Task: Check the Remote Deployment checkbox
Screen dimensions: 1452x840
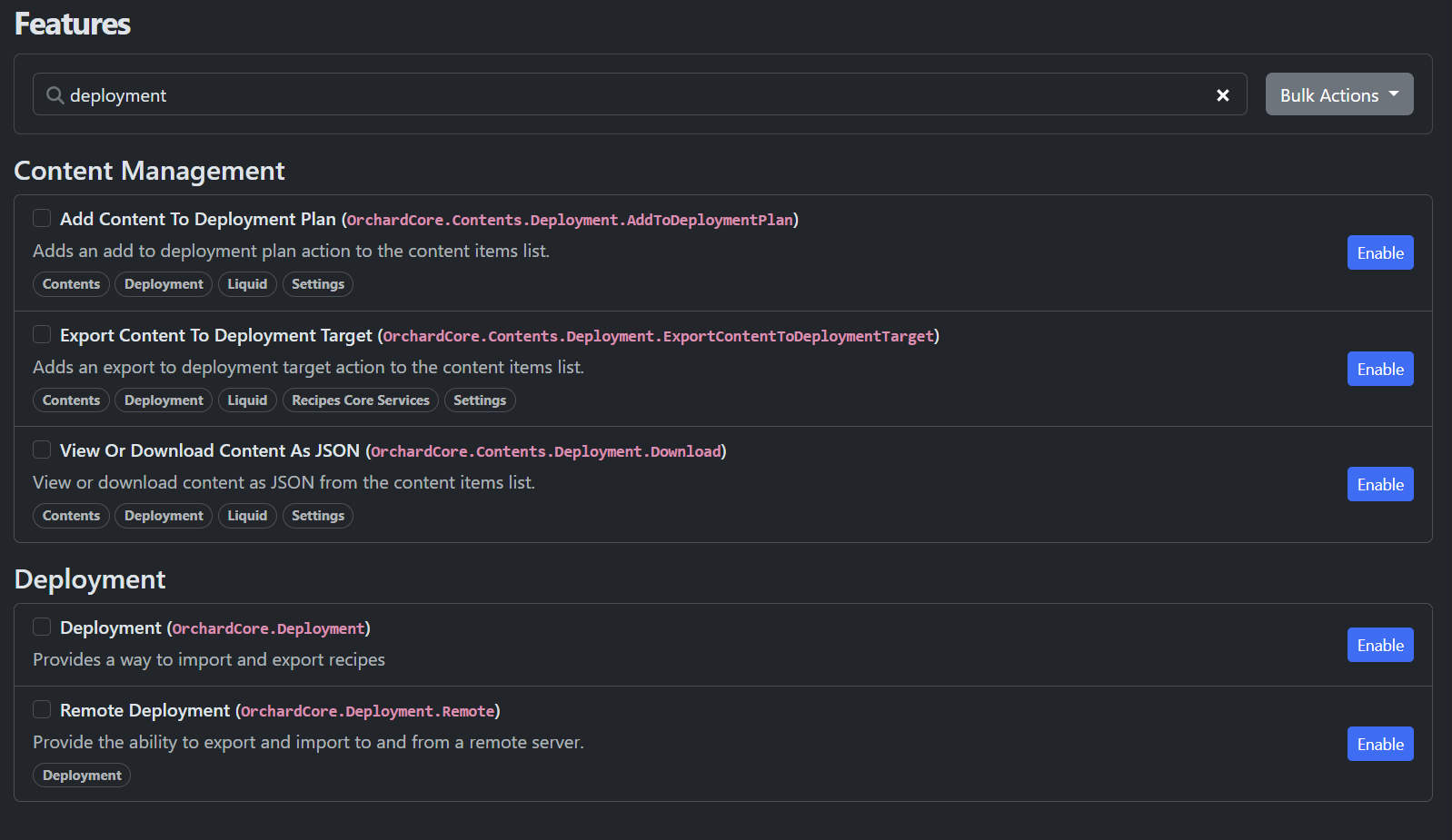Action: (x=42, y=709)
